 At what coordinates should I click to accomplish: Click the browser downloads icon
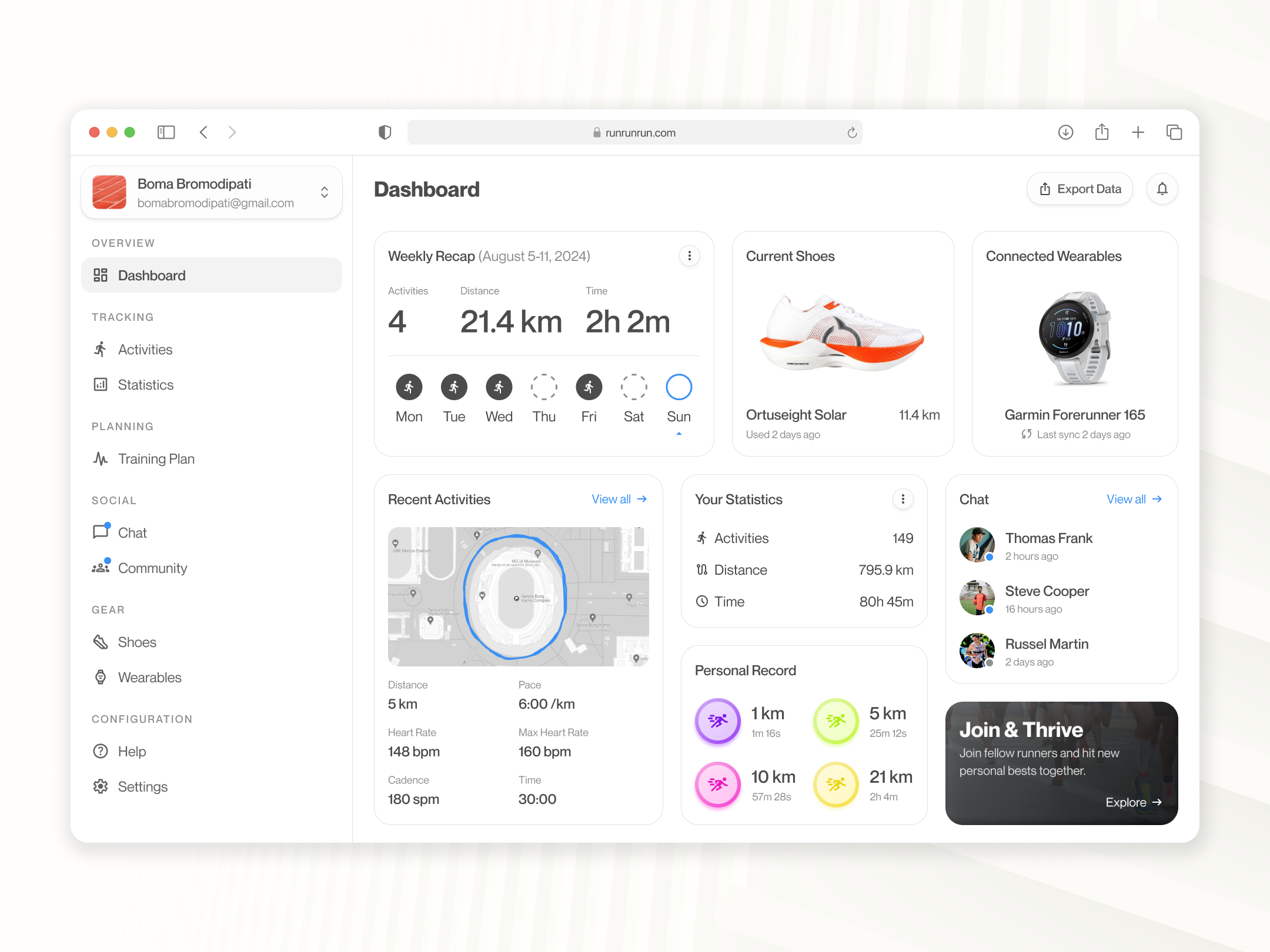(1065, 132)
